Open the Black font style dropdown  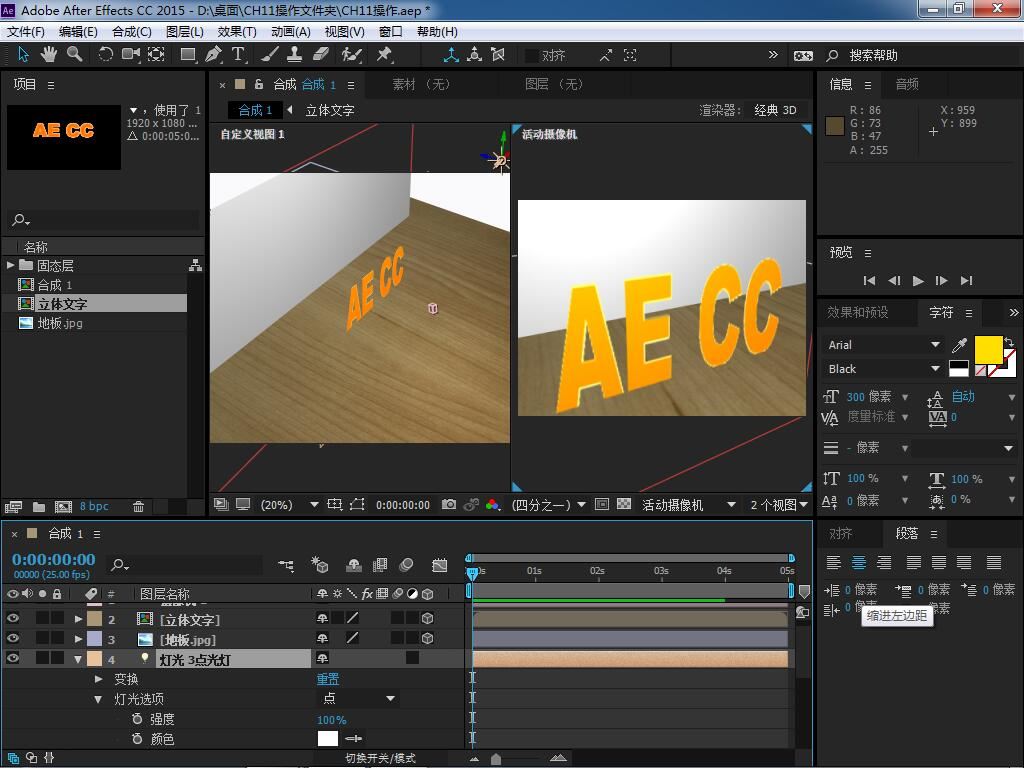pyautogui.click(x=884, y=369)
